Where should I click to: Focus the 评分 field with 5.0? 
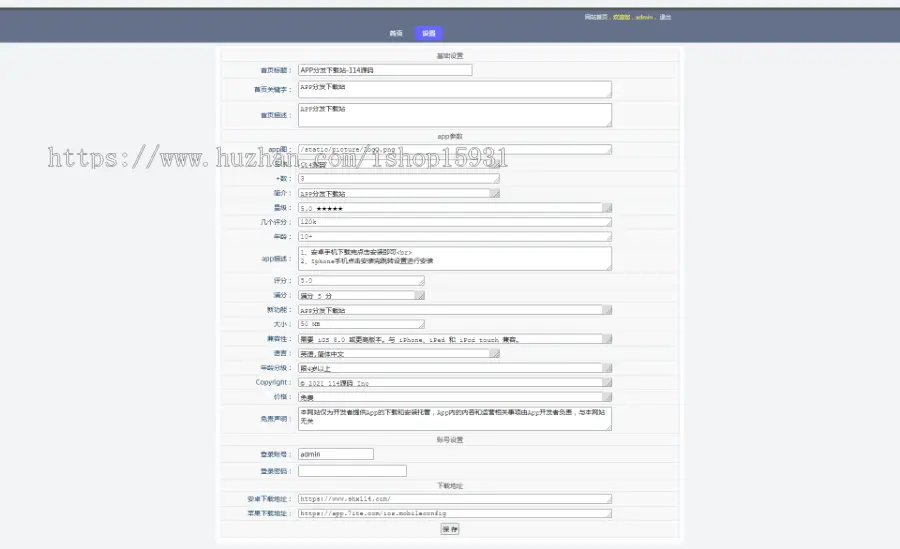(x=361, y=281)
